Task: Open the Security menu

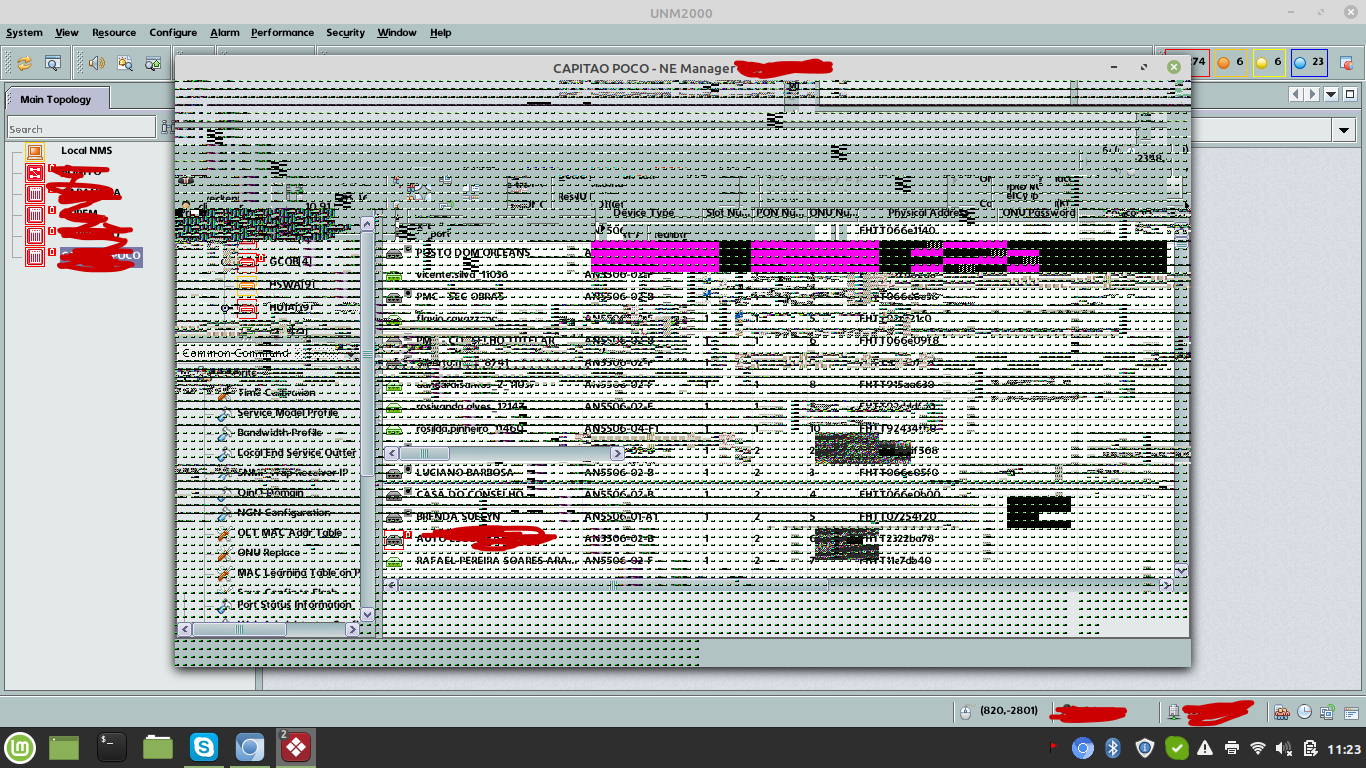Action: (346, 32)
